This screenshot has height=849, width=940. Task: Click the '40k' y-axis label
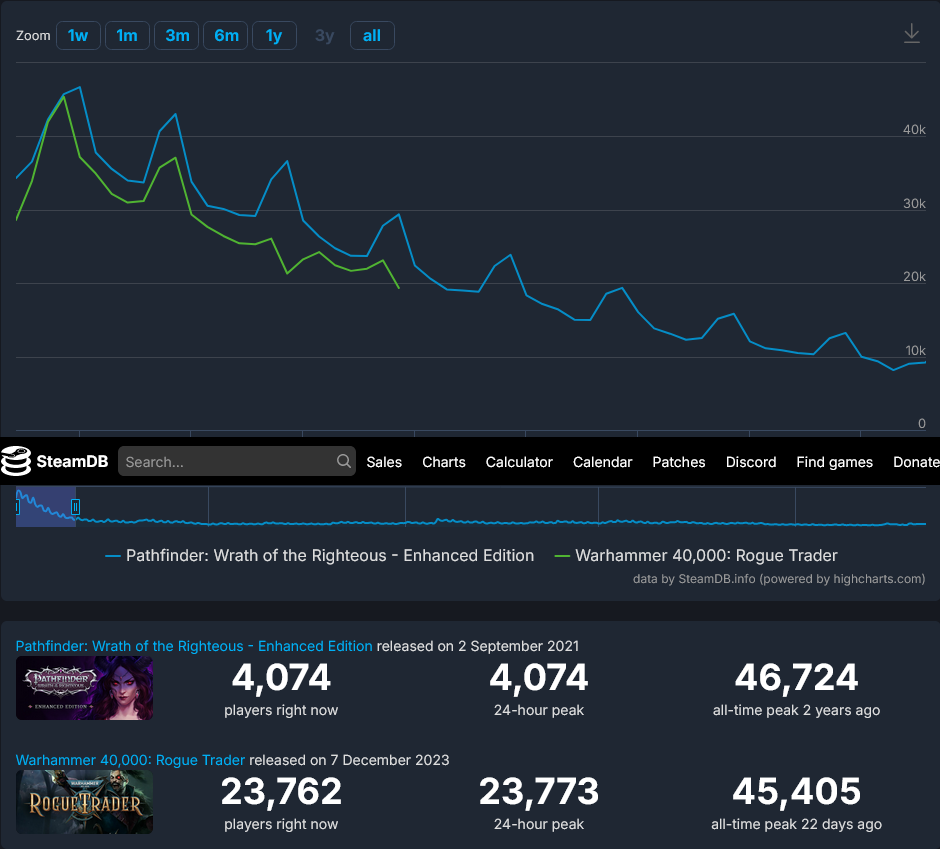pos(914,130)
